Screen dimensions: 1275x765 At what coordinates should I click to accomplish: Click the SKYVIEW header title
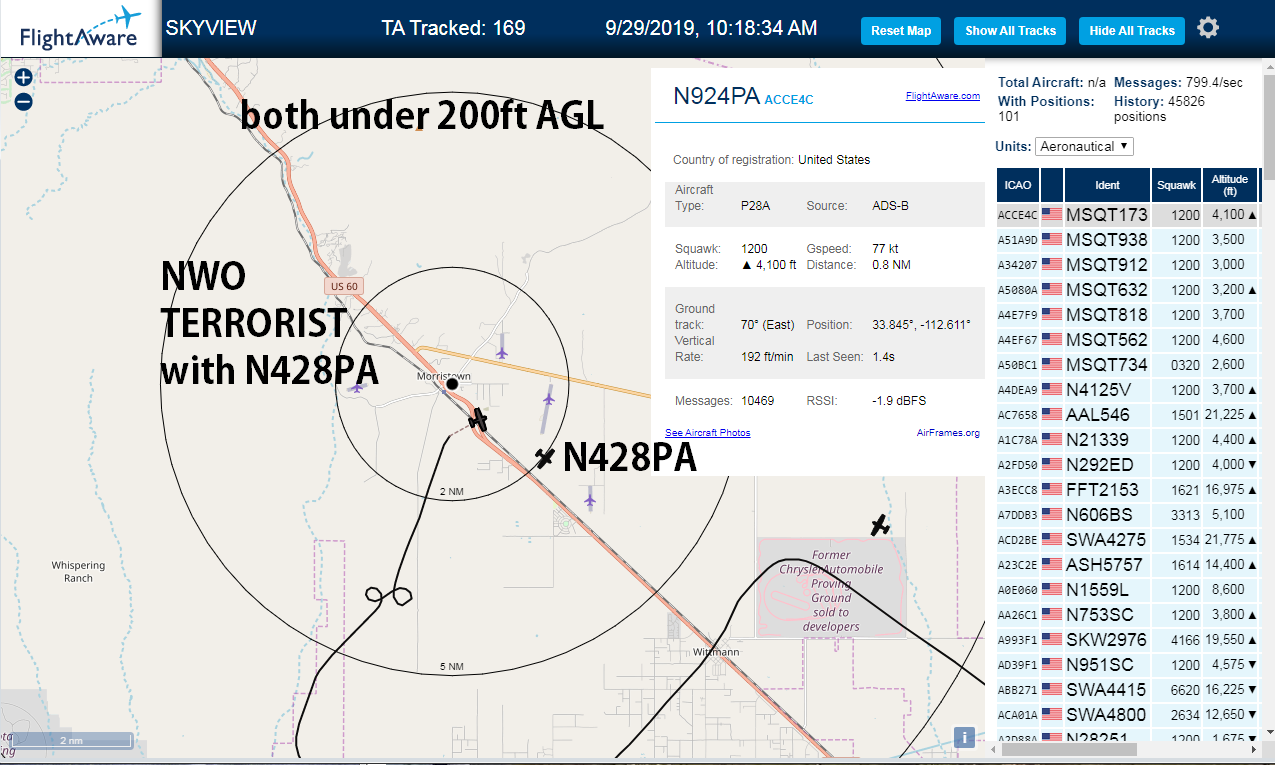211,28
